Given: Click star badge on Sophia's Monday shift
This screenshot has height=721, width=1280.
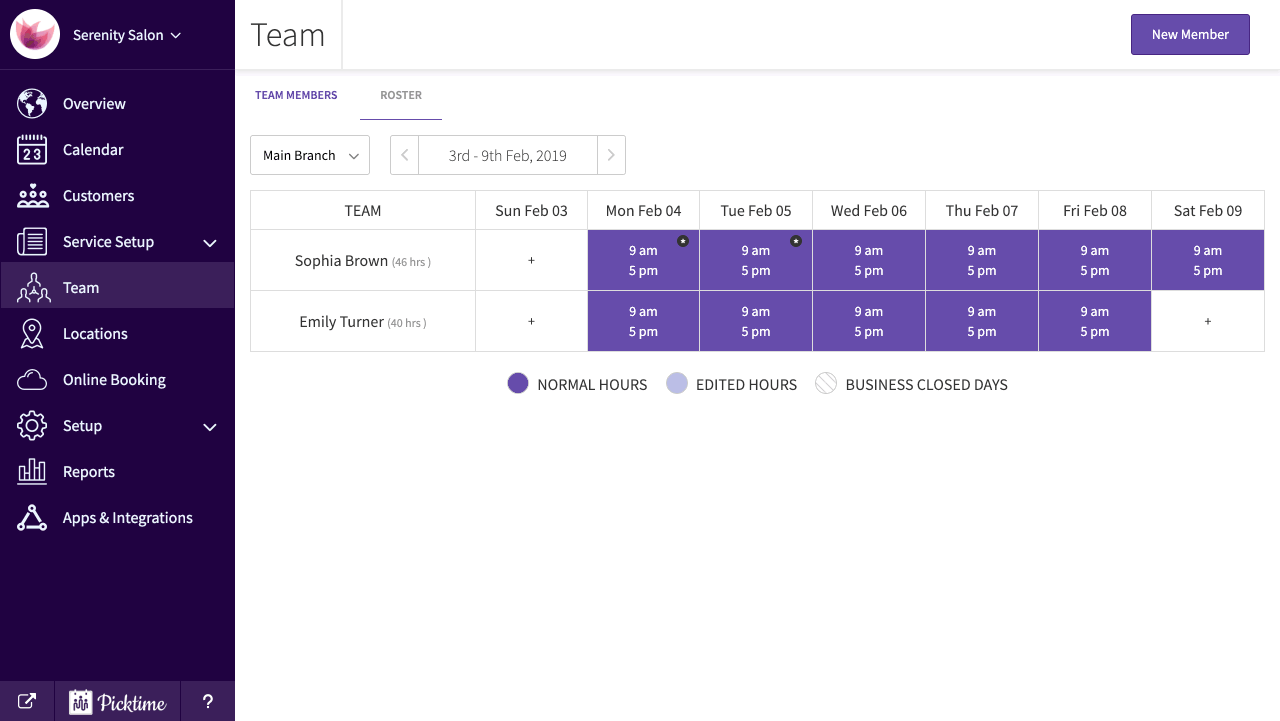Looking at the screenshot, I should [x=683, y=241].
